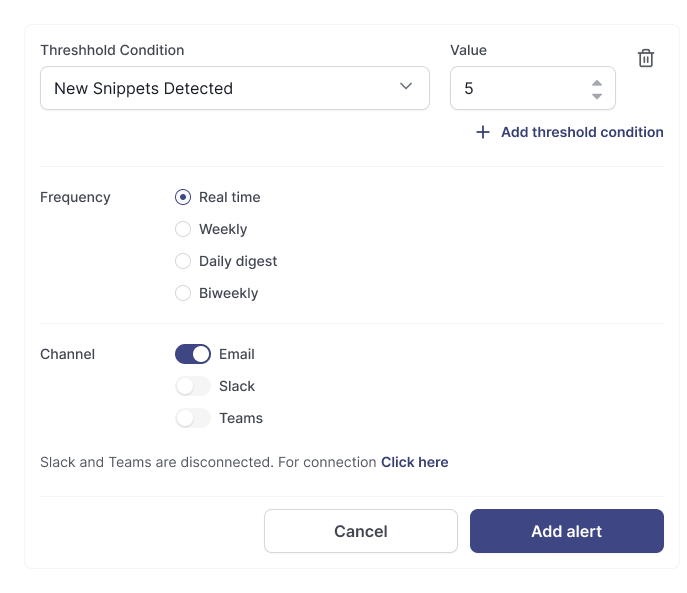
Task: Delete the threshold condition with trash icon
Action: pyautogui.click(x=646, y=58)
